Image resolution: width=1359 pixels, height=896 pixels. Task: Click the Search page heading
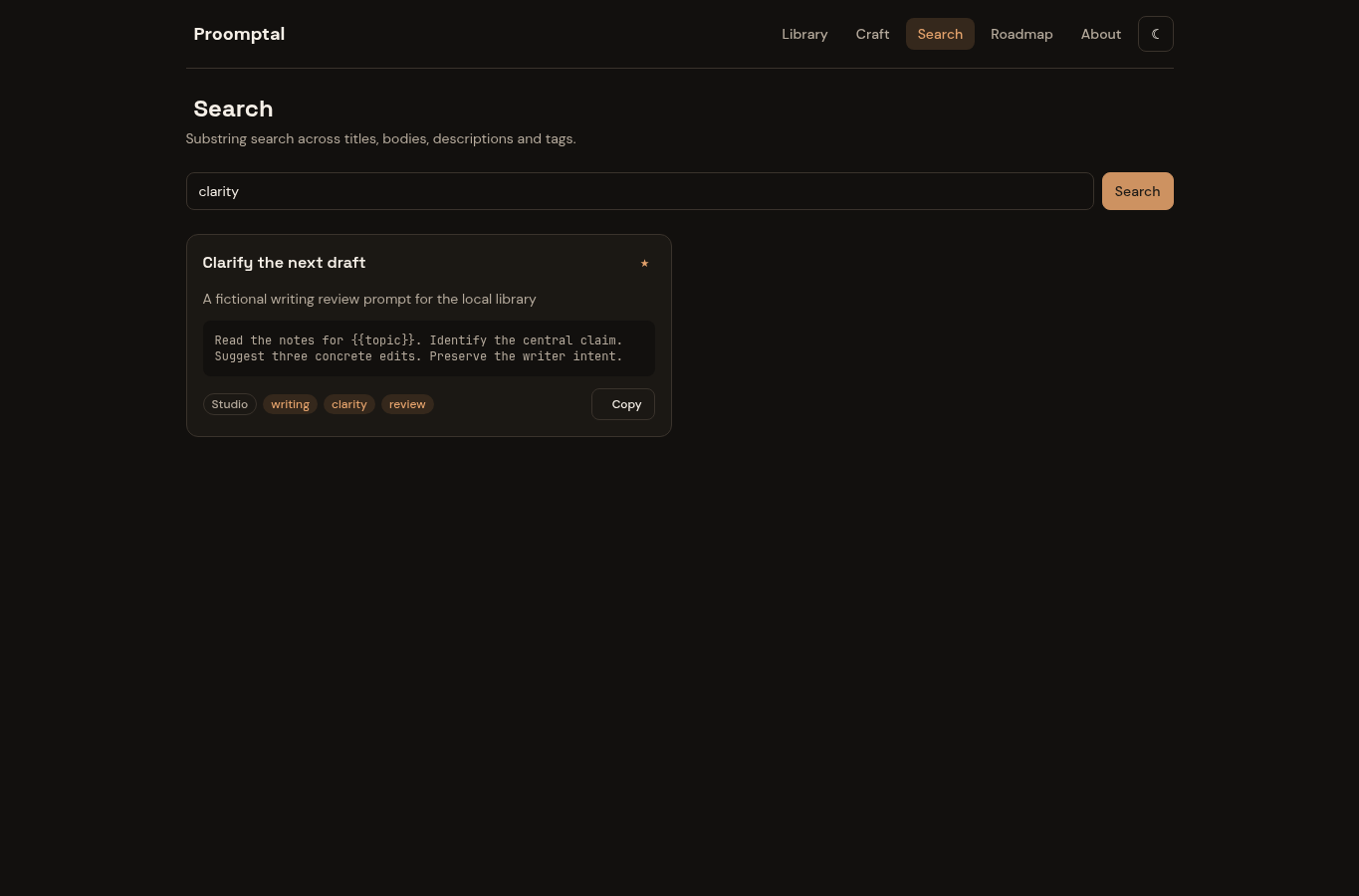pos(233,109)
